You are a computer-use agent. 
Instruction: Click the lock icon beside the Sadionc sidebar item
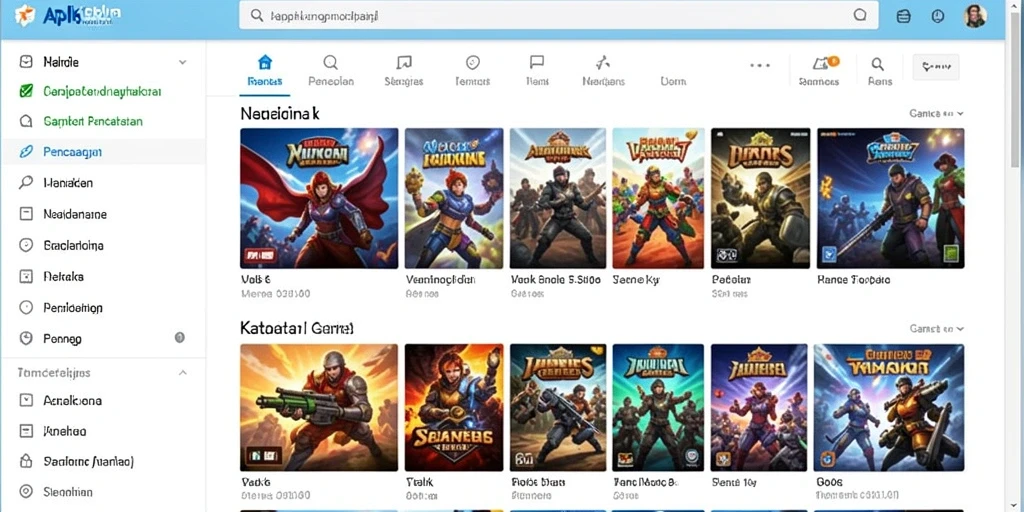coord(26,462)
